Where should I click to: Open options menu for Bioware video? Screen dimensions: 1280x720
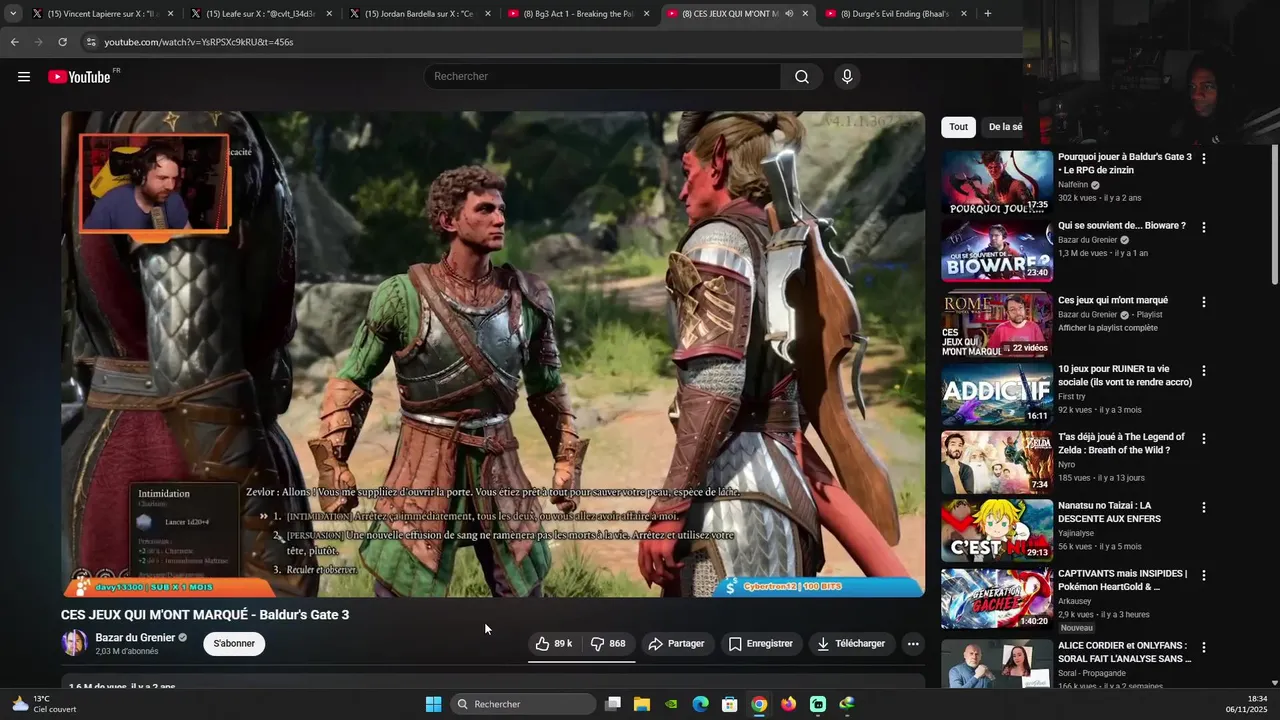click(x=1204, y=227)
